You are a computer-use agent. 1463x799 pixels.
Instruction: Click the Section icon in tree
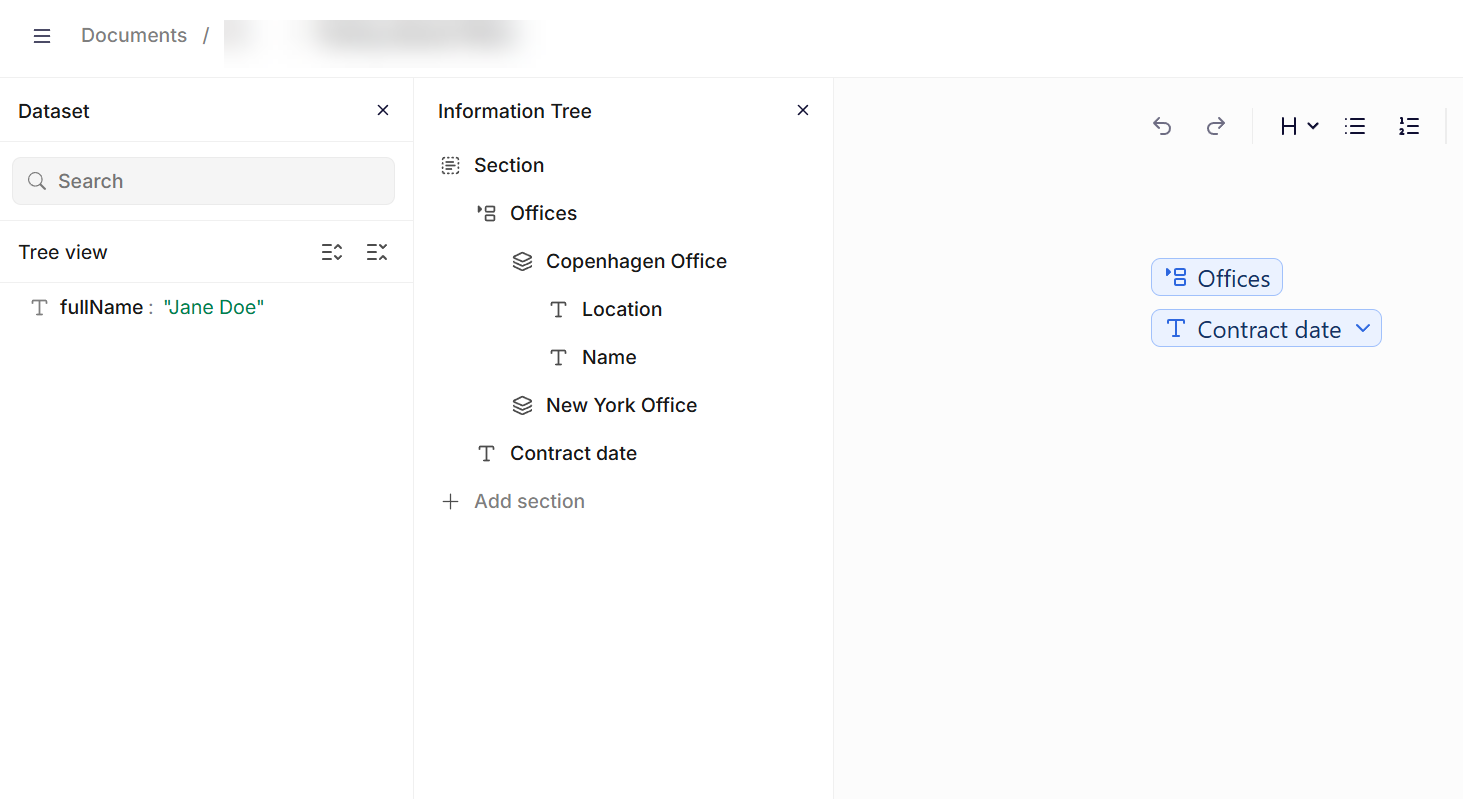click(x=451, y=166)
